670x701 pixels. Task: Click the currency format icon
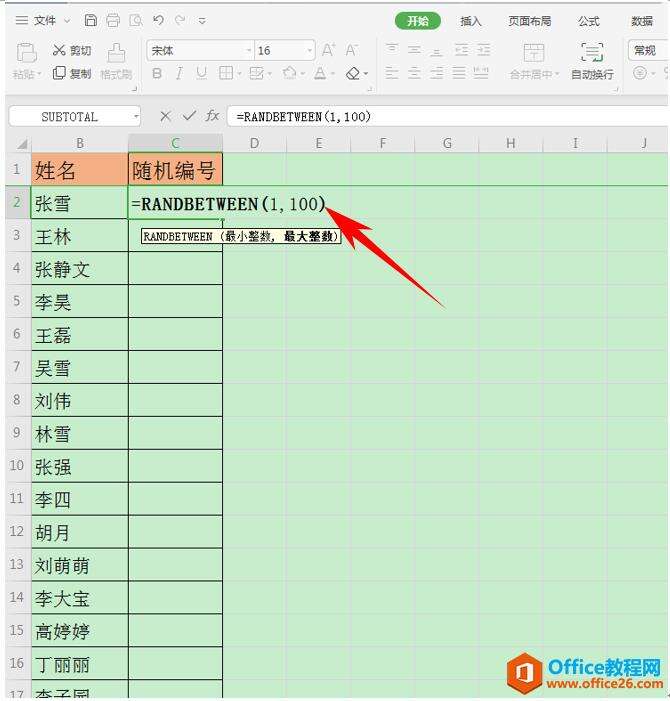pos(640,73)
